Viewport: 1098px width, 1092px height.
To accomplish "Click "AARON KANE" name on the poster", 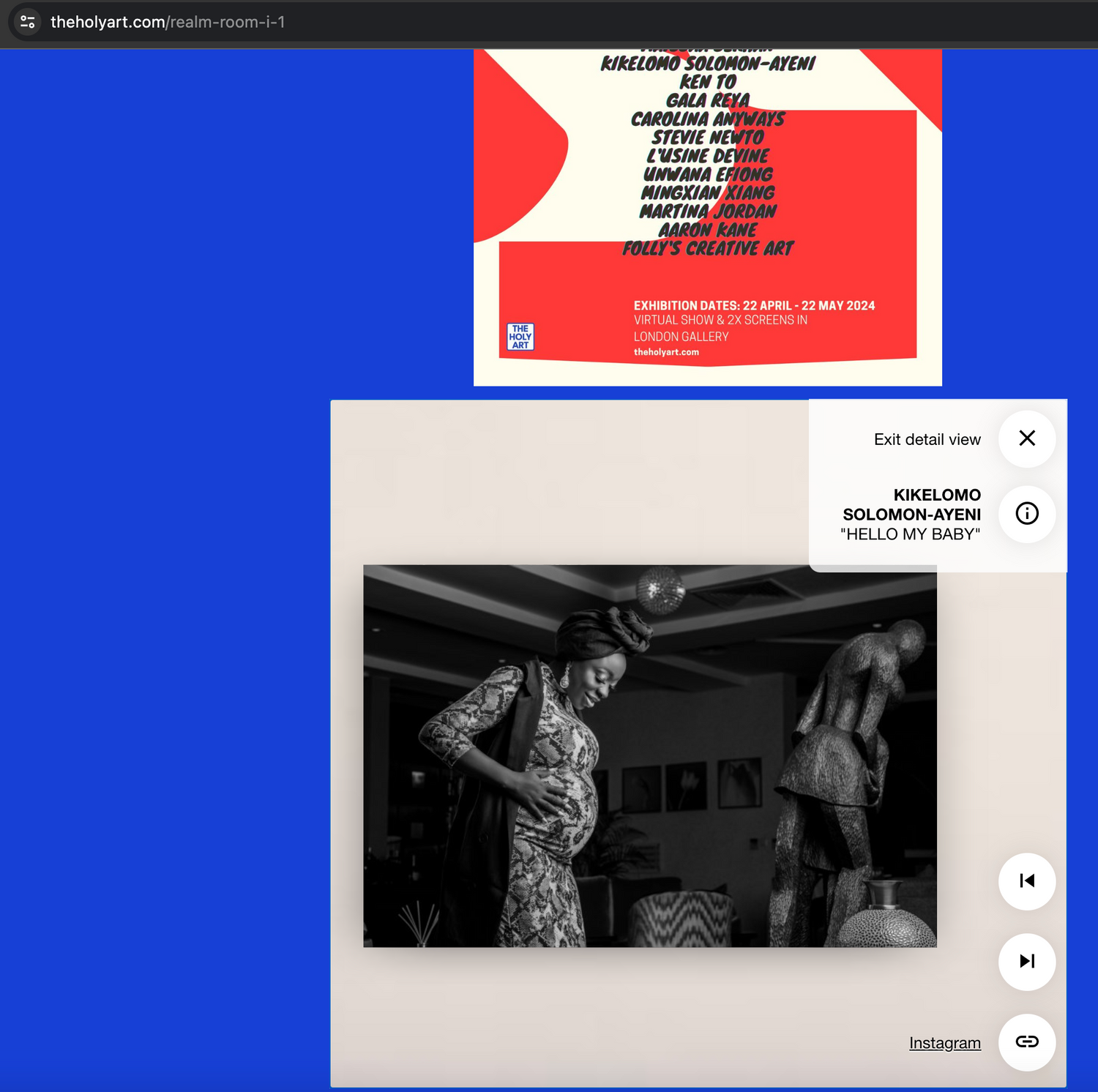I will (x=708, y=230).
